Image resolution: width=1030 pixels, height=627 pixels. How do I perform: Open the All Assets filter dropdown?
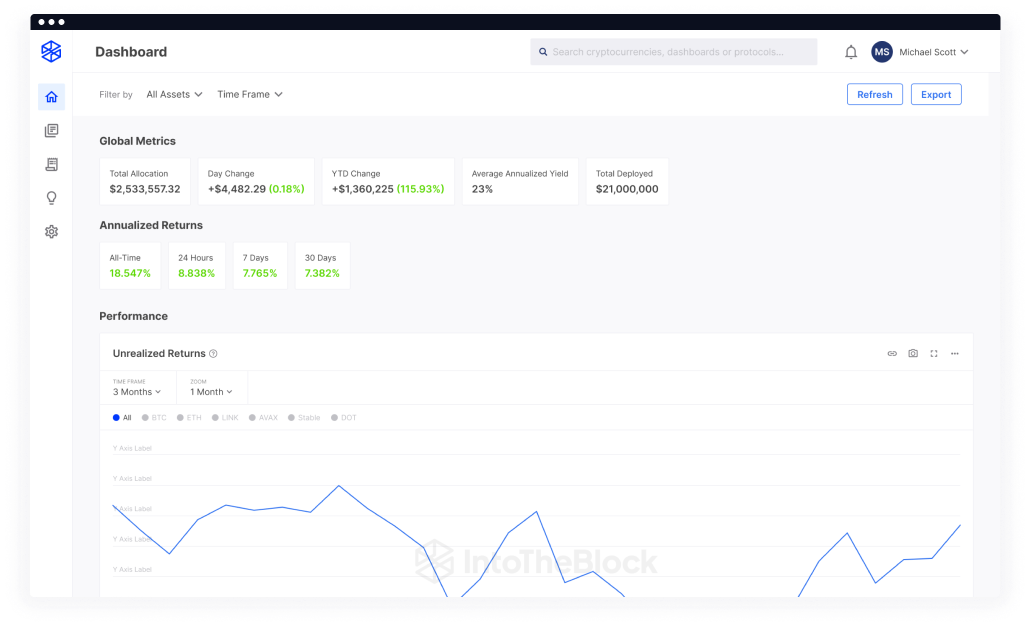174,95
